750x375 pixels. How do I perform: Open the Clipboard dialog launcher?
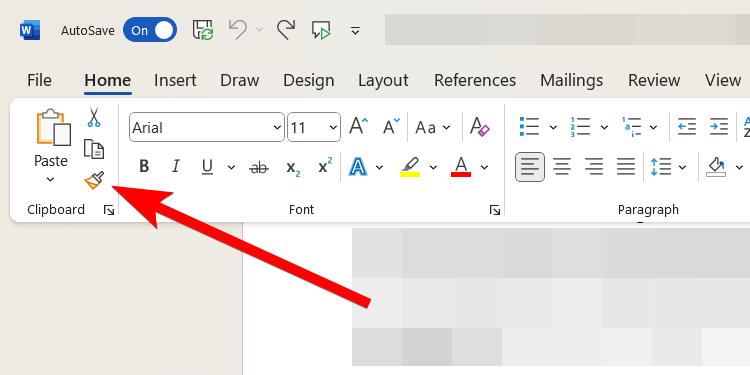[109, 210]
